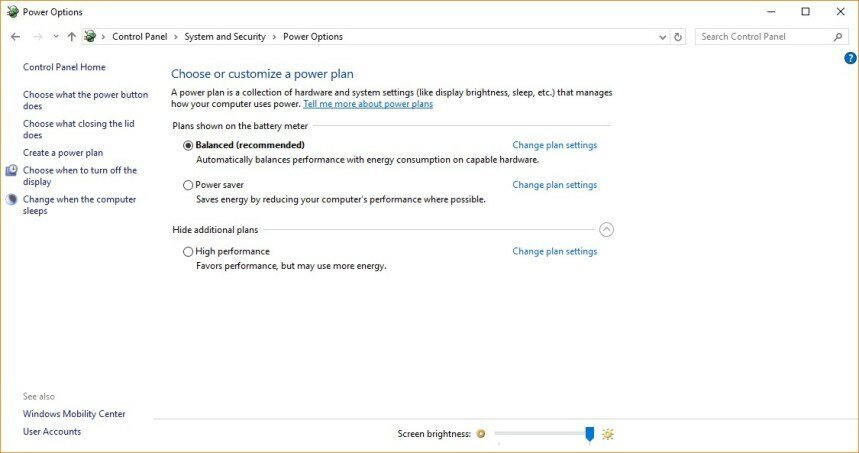This screenshot has height=453, width=859.
Task: Click the dim sun brightness icon
Action: click(x=481, y=434)
